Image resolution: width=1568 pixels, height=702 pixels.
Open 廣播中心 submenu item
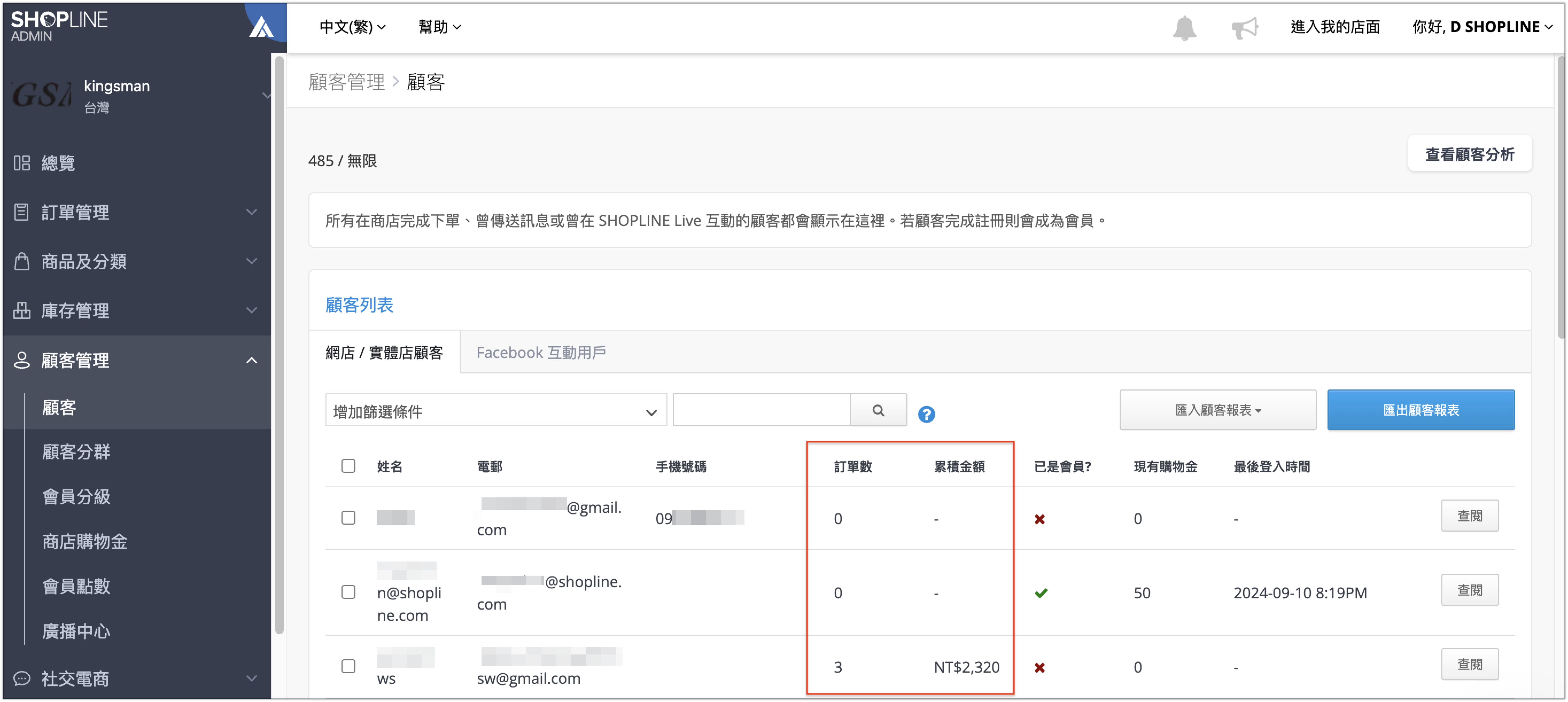click(76, 631)
